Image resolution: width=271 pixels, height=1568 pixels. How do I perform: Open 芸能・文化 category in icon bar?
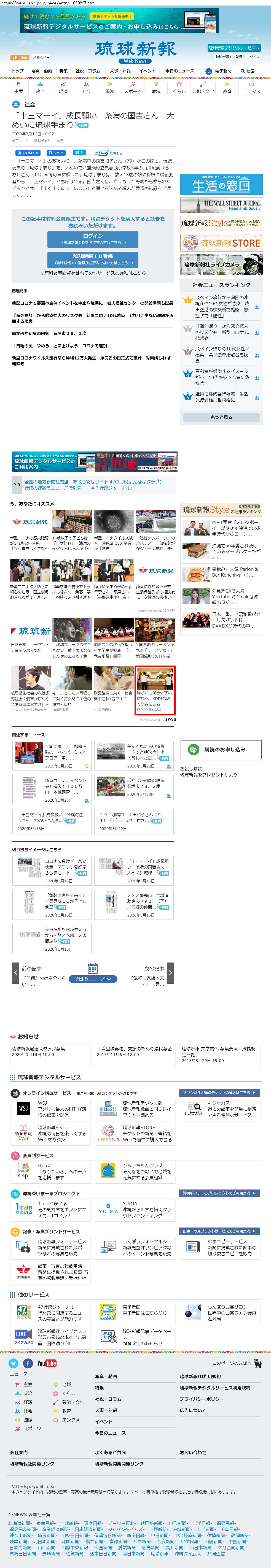(203, 88)
